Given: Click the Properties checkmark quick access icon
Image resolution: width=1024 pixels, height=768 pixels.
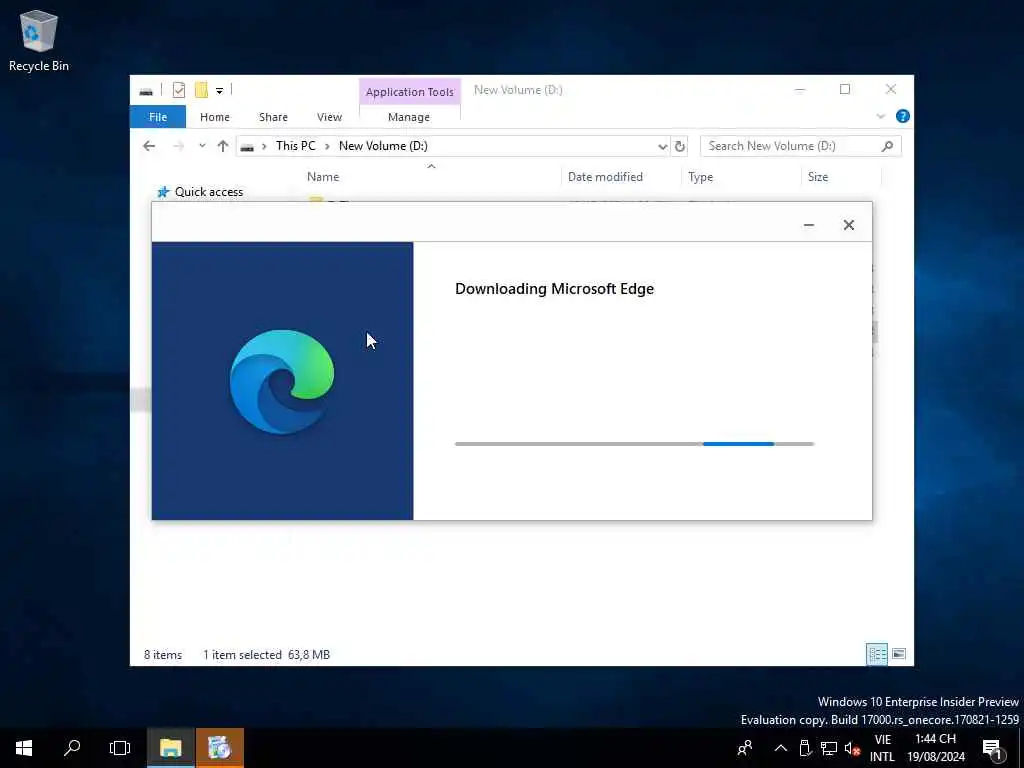Looking at the screenshot, I should coord(178,90).
